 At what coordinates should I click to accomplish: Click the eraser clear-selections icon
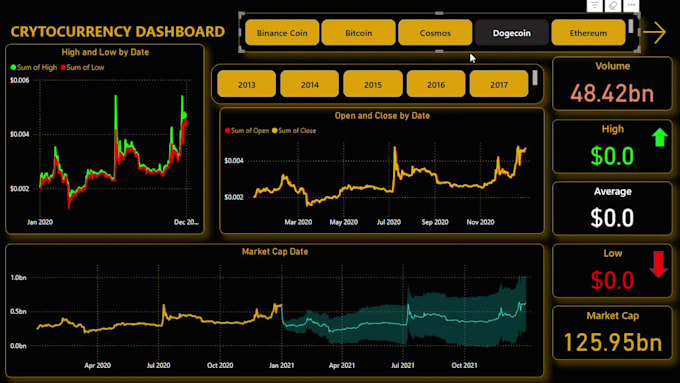(x=613, y=5)
